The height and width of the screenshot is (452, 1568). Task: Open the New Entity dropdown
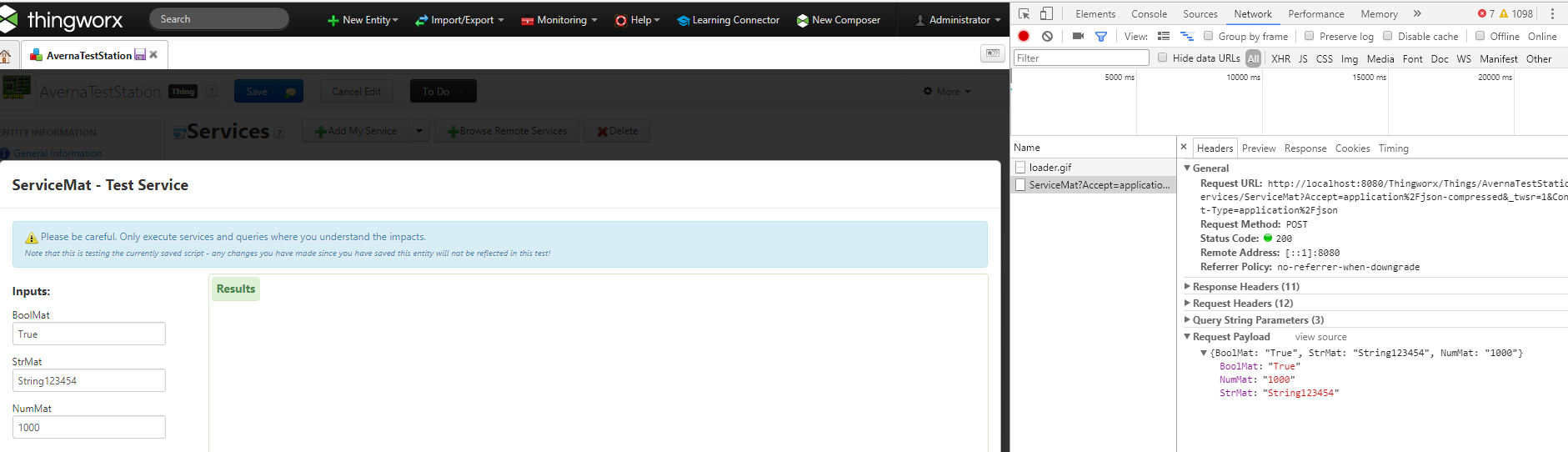pyautogui.click(x=363, y=20)
